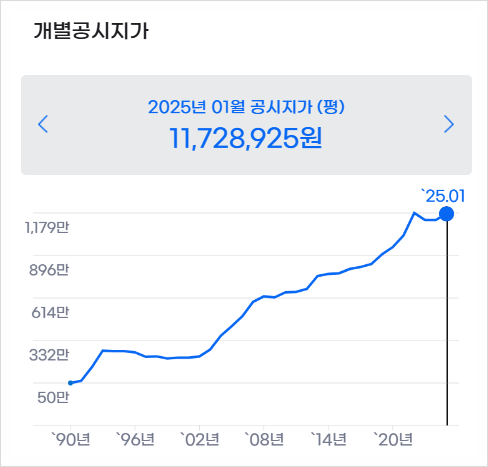Click the 1,179만 y-axis label

pos(47,228)
